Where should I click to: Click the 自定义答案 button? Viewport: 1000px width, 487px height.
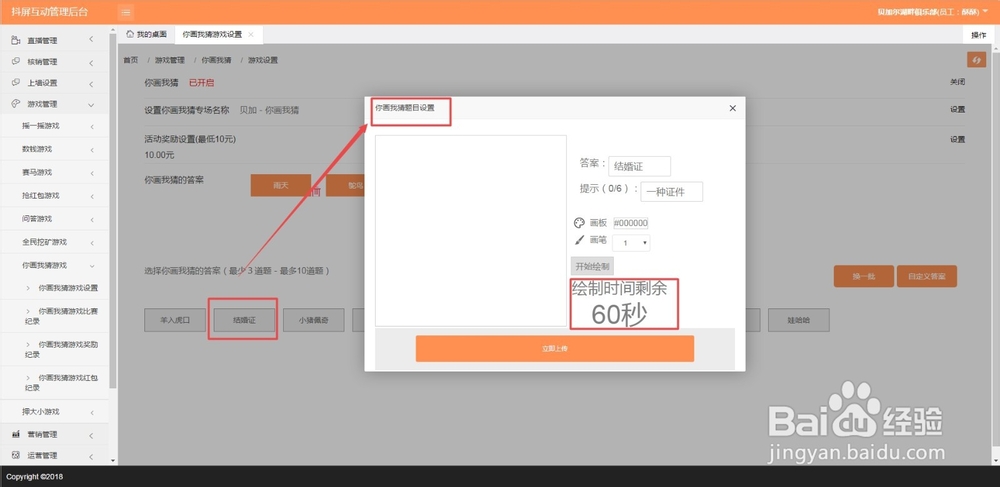[927, 277]
